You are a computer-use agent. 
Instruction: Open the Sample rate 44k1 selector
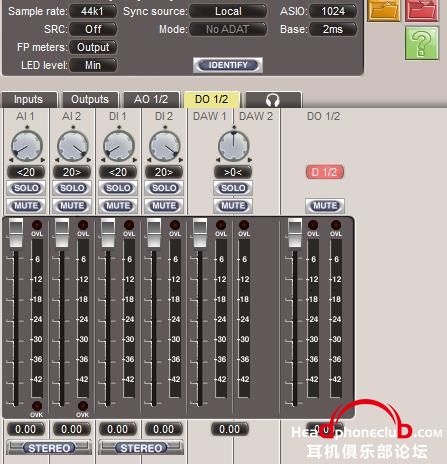click(93, 11)
